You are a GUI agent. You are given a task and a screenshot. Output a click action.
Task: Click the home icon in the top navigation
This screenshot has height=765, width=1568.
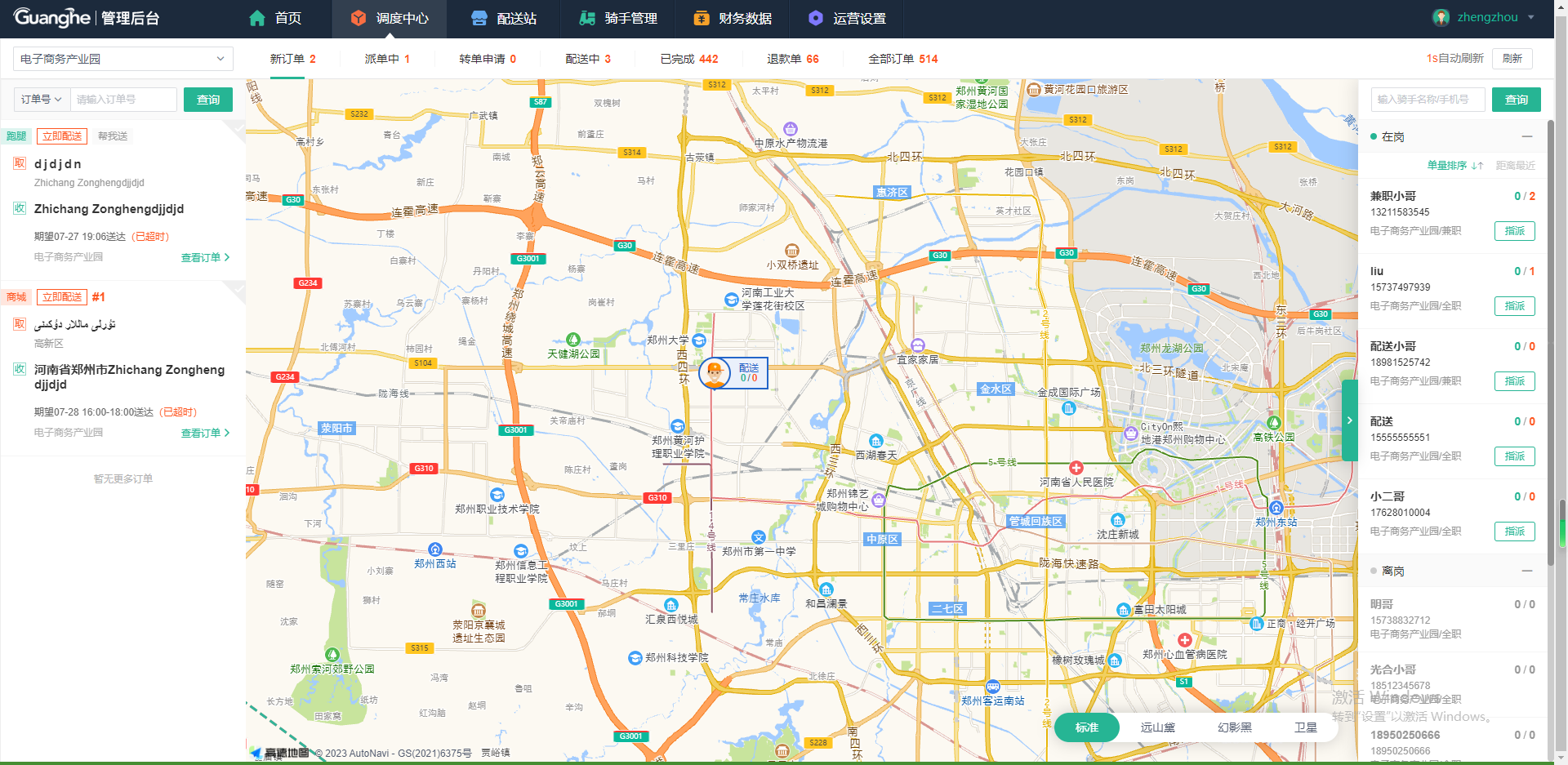[257, 18]
